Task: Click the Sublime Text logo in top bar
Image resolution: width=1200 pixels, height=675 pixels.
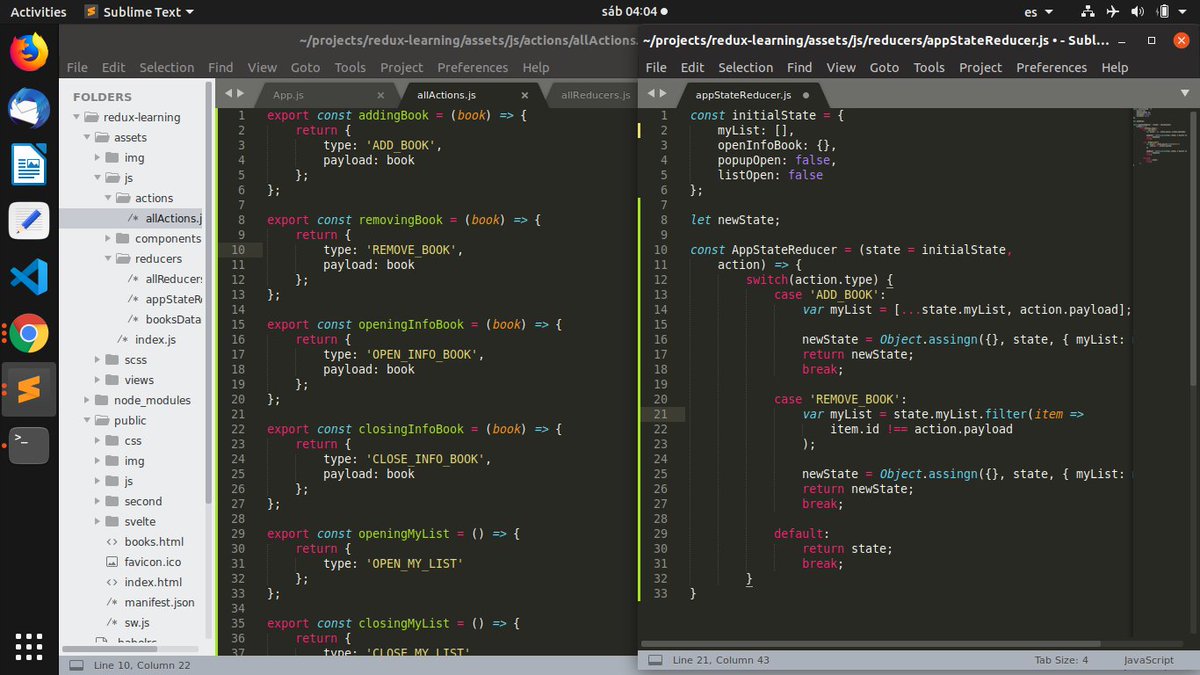Action: 91,12
